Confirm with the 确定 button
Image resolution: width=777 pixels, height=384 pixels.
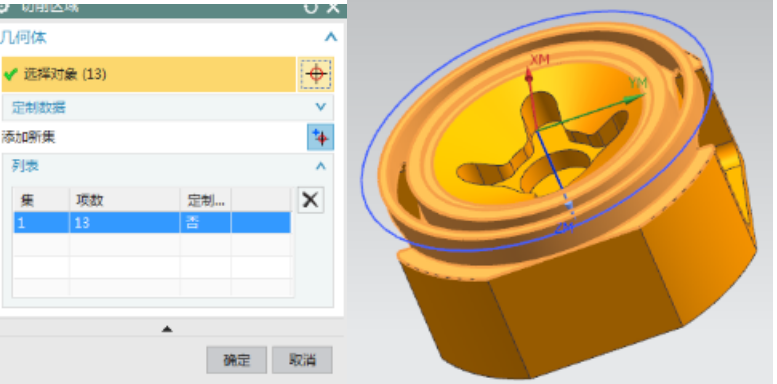(x=237, y=360)
